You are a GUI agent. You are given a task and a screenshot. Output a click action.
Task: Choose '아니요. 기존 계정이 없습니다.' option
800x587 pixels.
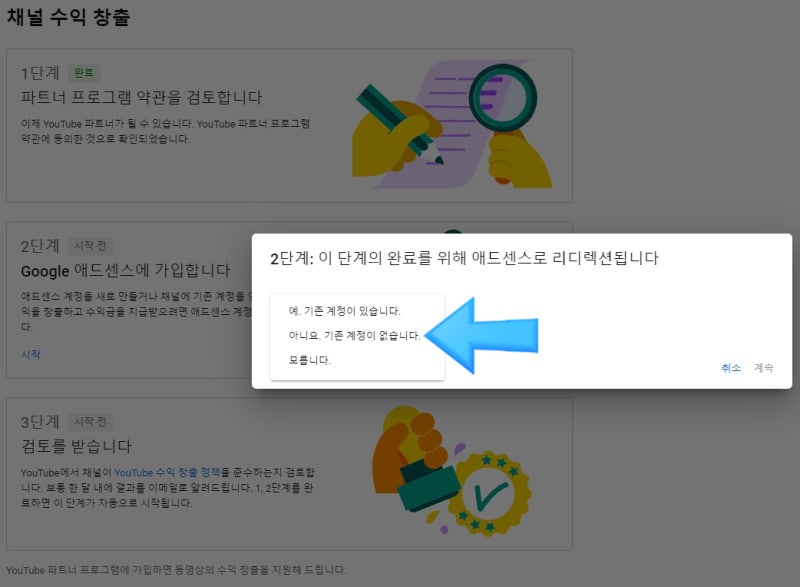pyautogui.click(x=357, y=335)
